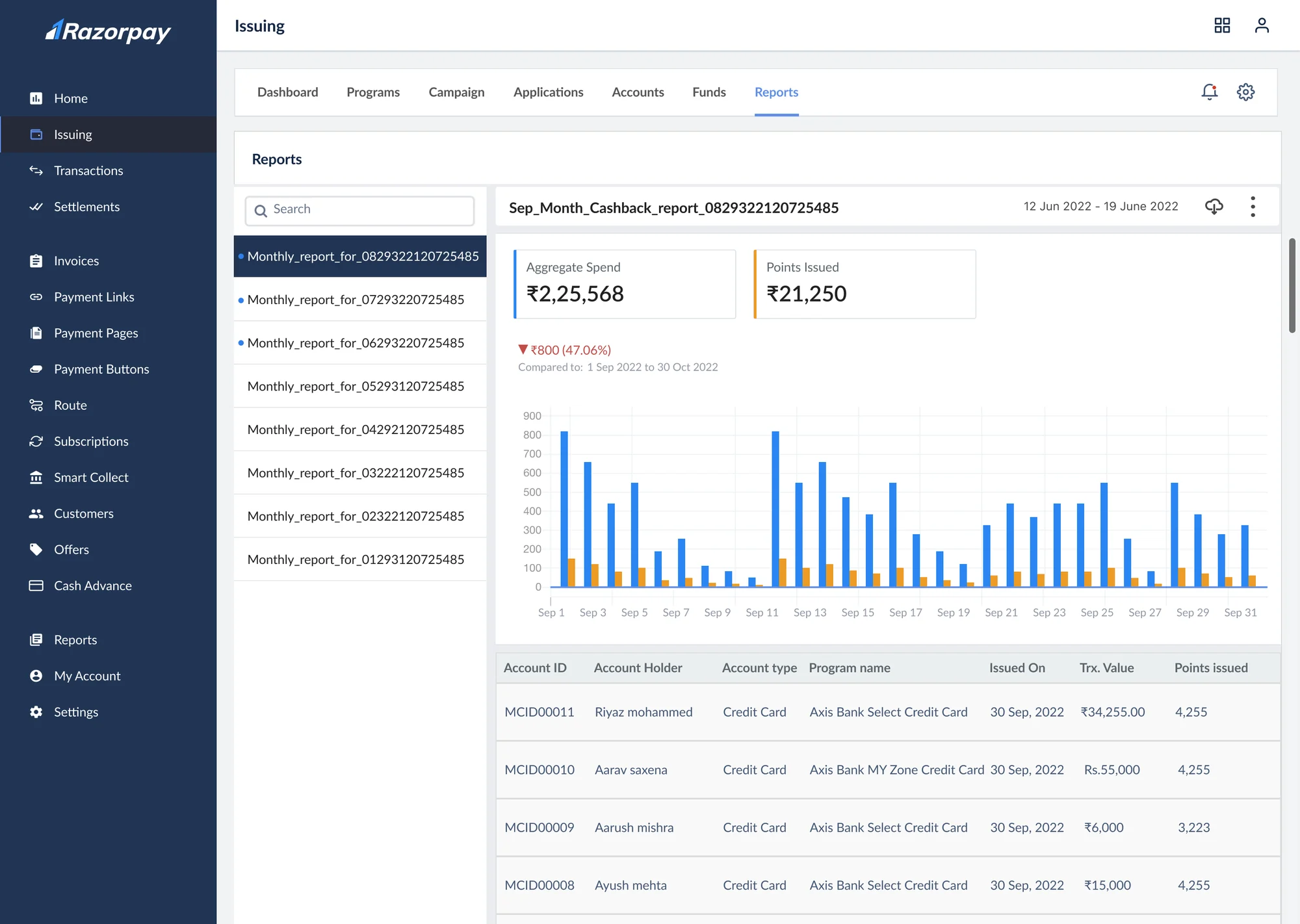The height and width of the screenshot is (924, 1300).
Task: Select Monthly_report_for_05293120725485
Action: click(x=360, y=386)
